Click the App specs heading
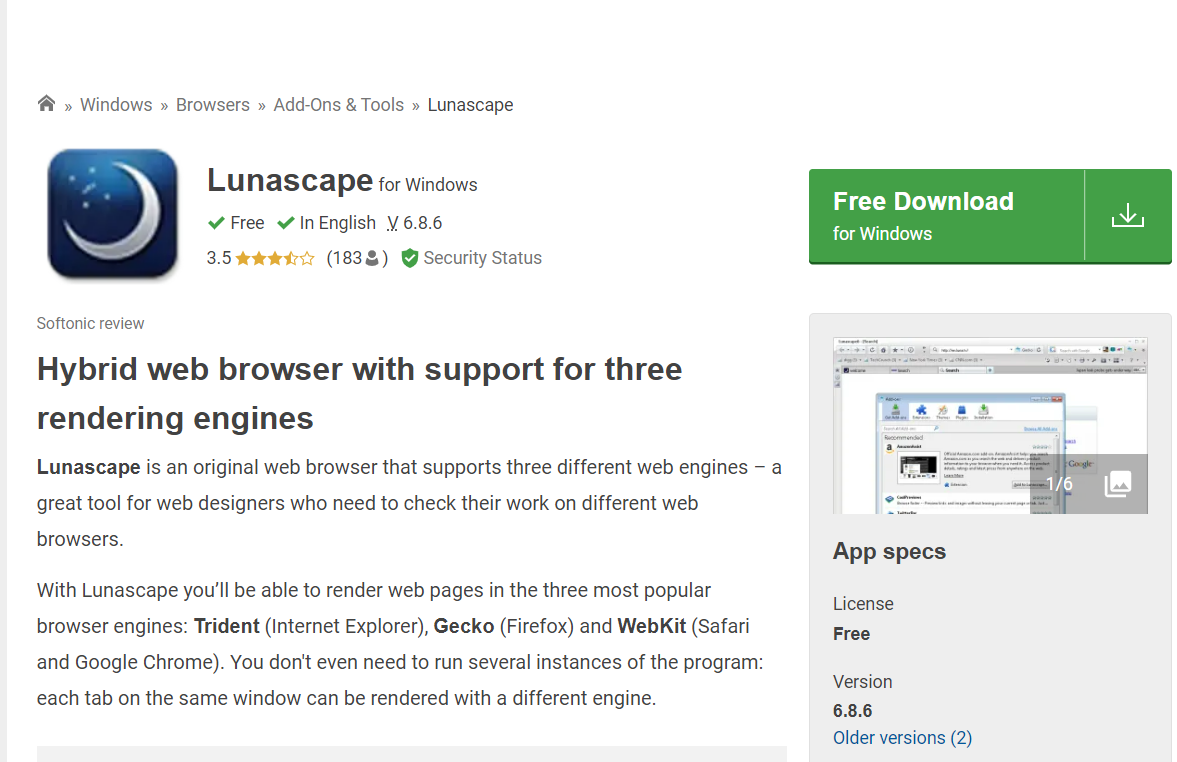 (x=890, y=552)
